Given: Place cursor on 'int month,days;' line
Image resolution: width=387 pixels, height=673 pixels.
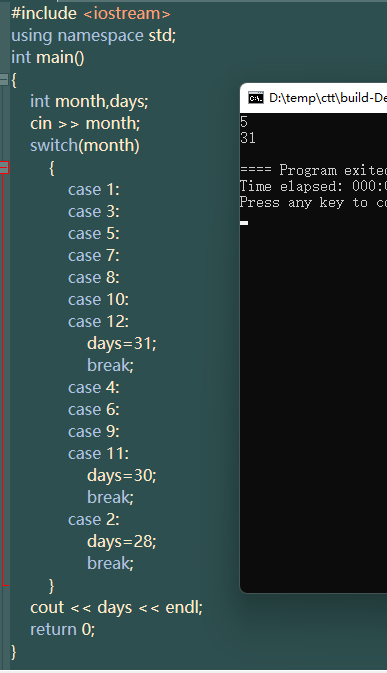Looking at the screenshot, I should [89, 102].
